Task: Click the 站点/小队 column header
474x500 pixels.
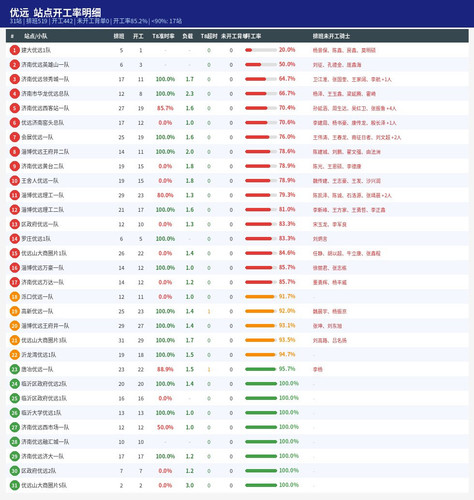Action: click(35, 36)
